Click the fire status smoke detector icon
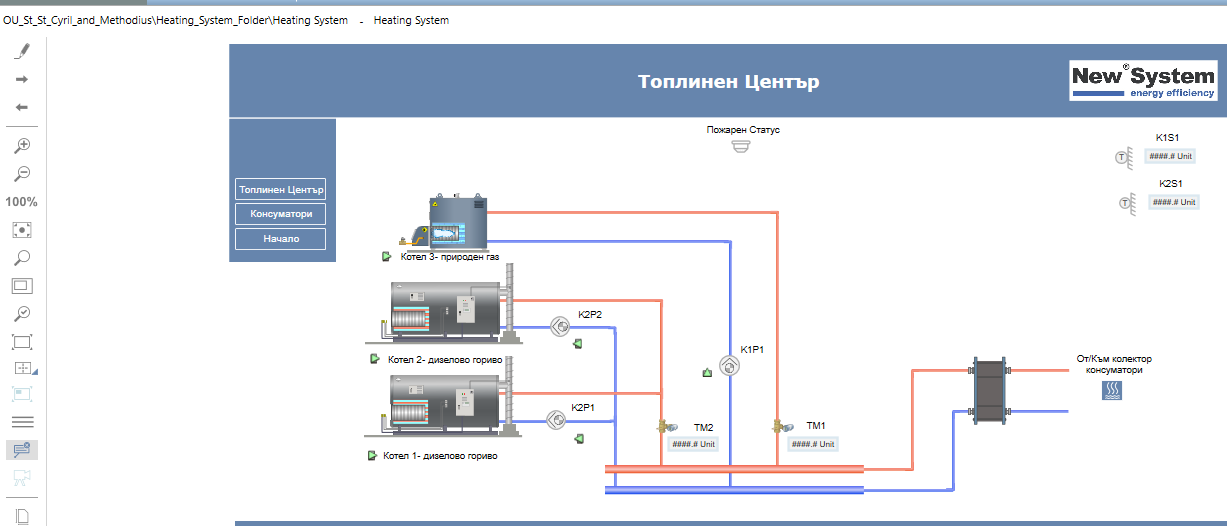This screenshot has width=1227, height=526. [x=740, y=146]
